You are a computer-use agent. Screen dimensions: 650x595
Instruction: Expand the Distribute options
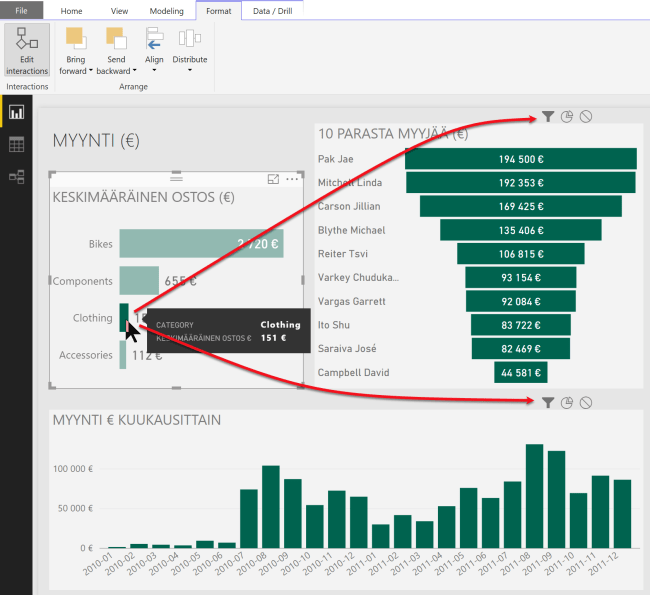[x=189, y=59]
